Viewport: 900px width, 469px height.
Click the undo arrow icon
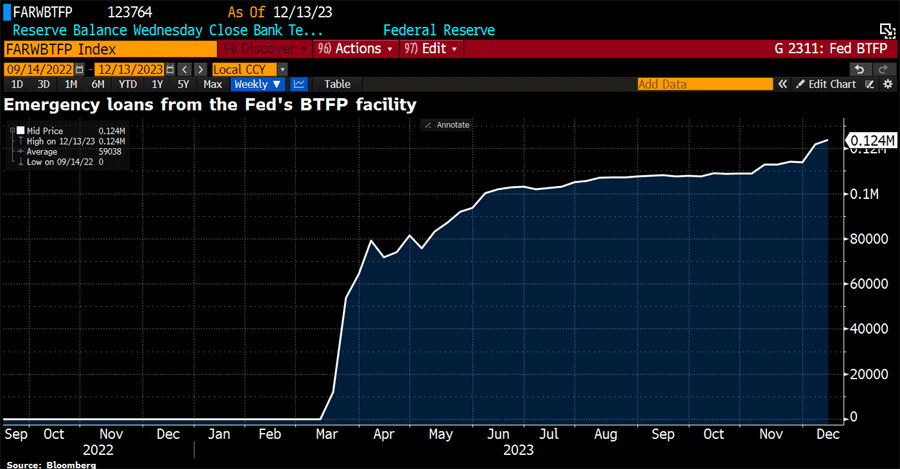coord(858,69)
